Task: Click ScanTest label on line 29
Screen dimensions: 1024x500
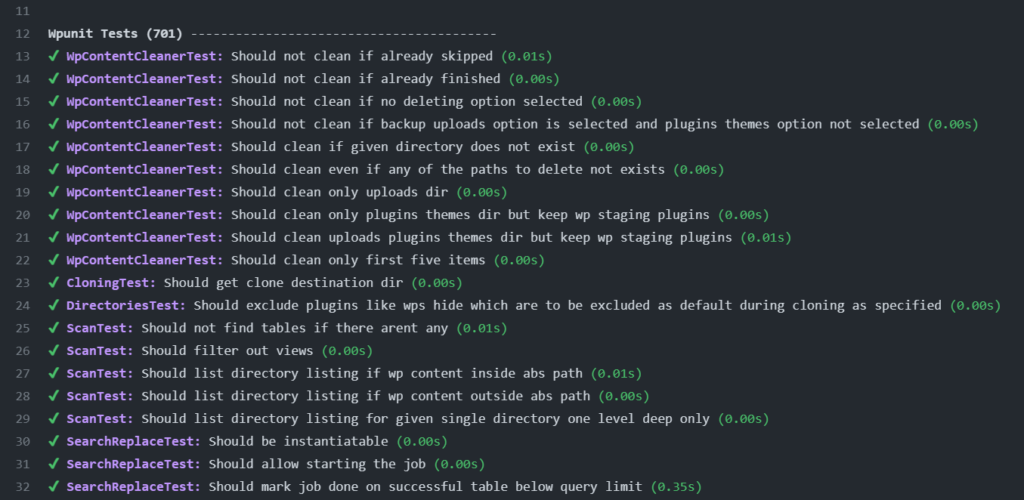Action: [100, 418]
